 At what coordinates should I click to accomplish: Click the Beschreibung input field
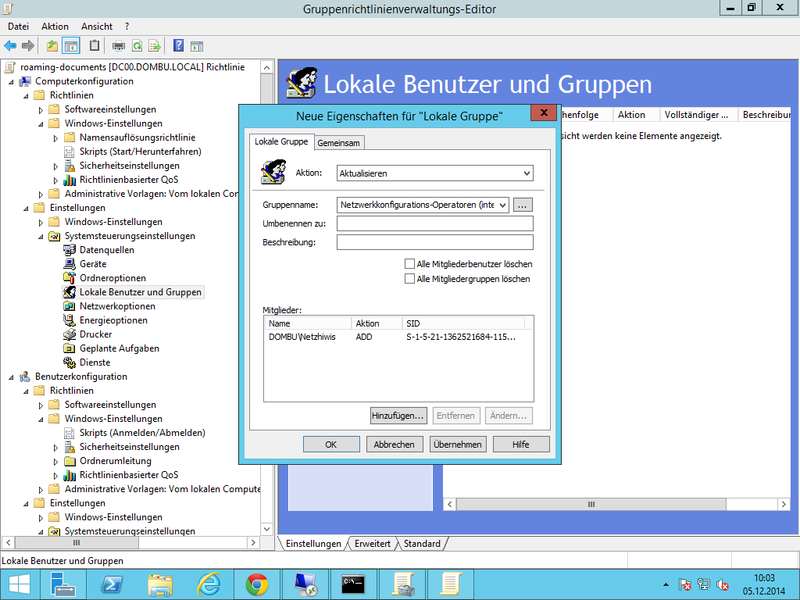(434, 242)
